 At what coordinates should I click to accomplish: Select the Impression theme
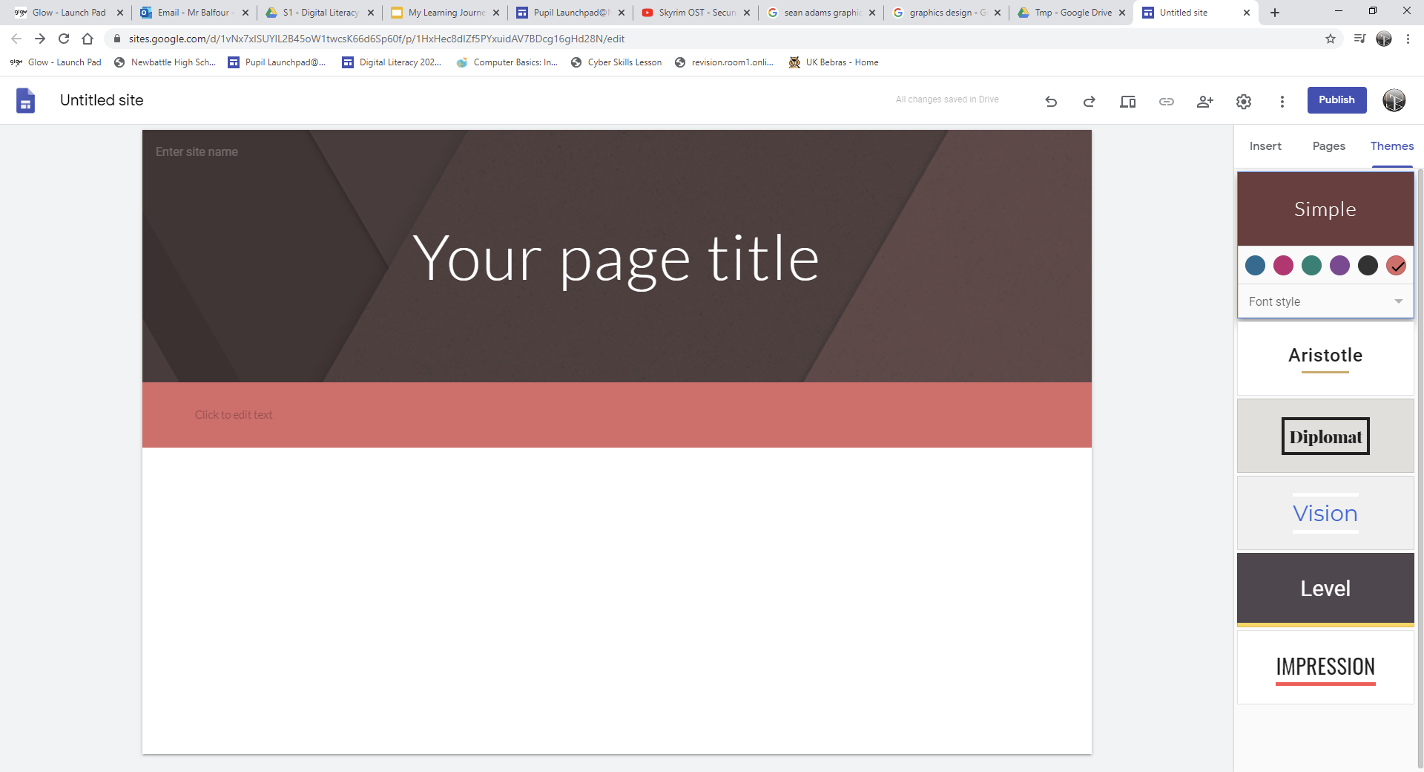1325,667
